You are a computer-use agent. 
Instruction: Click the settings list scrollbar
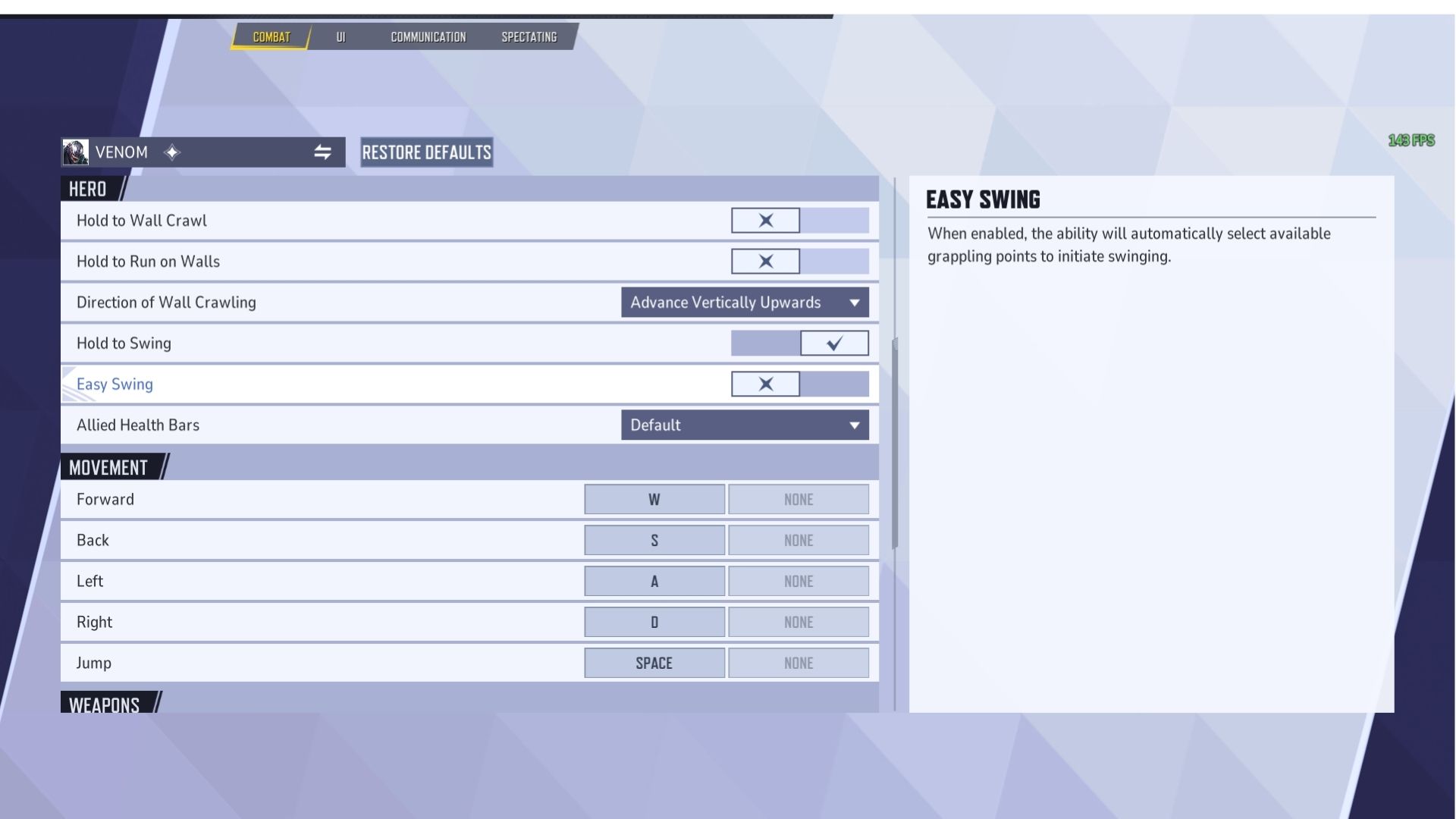pos(895,444)
